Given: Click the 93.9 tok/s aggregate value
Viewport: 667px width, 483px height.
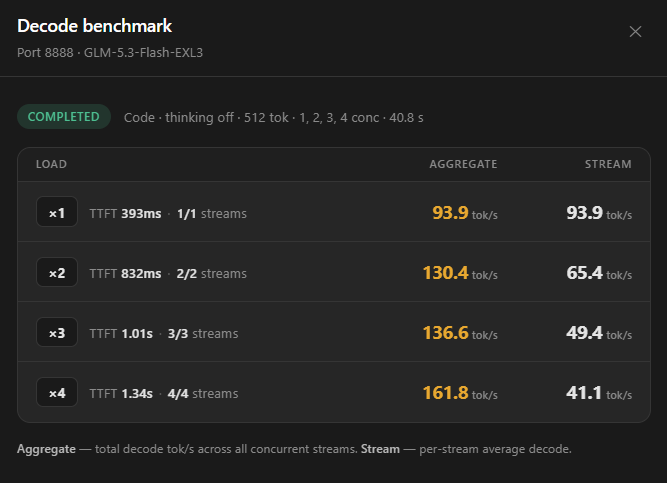Looking at the screenshot, I should 465,213.
